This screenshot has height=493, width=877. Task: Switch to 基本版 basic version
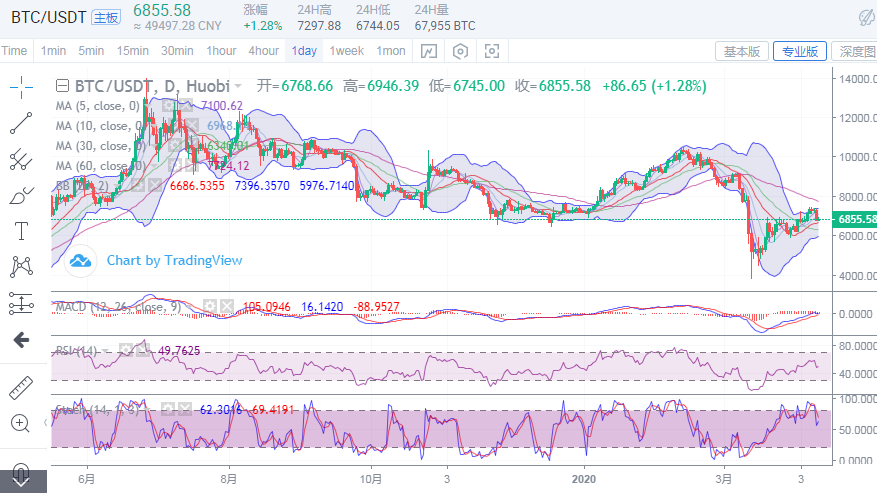[742, 51]
